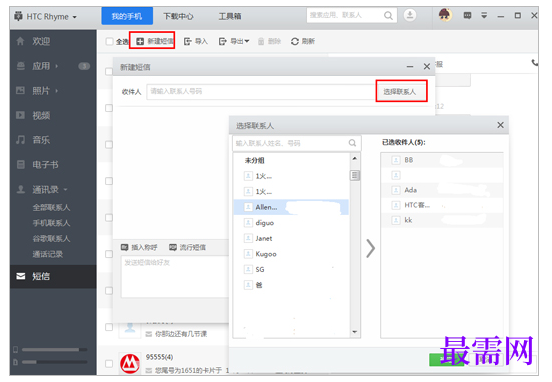Open the 导出 export dropdown

click(234, 41)
